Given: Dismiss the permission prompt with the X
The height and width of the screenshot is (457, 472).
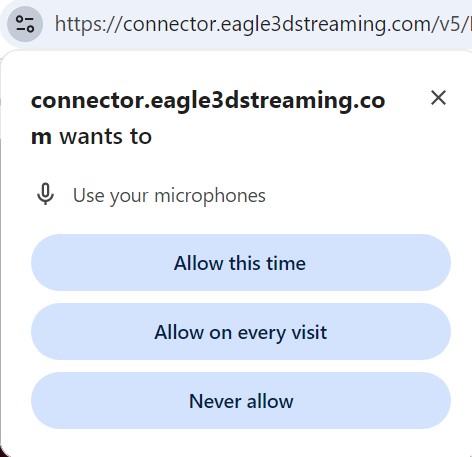Looking at the screenshot, I should (x=438, y=98).
